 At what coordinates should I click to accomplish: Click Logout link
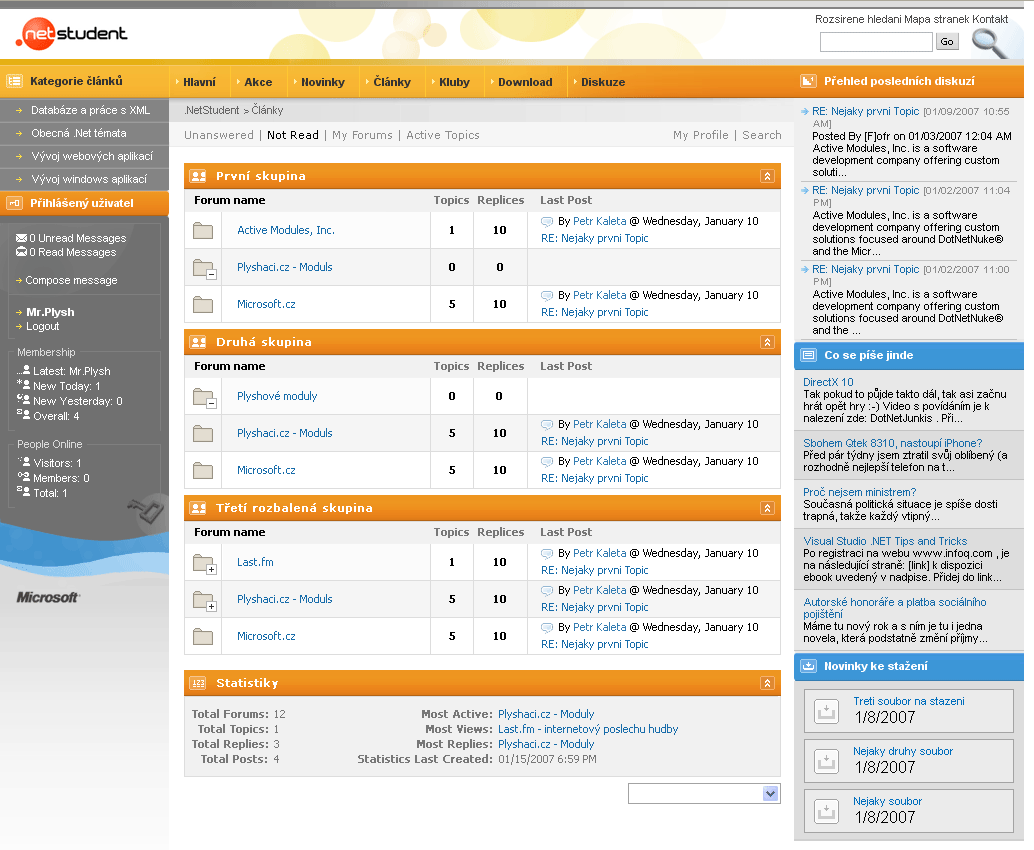(42, 326)
